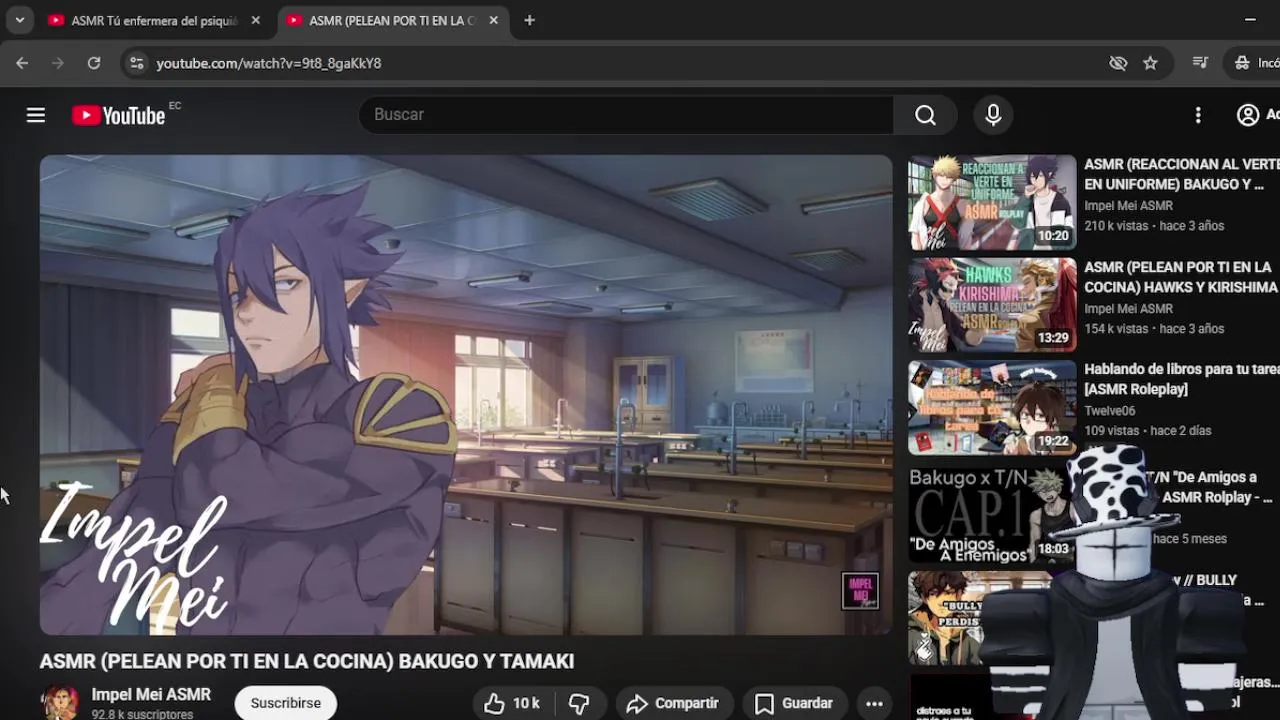Screen dimensions: 1280x720
Task: Open HAWKS Y KIRISHIMA video thumbnail
Action: [992, 305]
